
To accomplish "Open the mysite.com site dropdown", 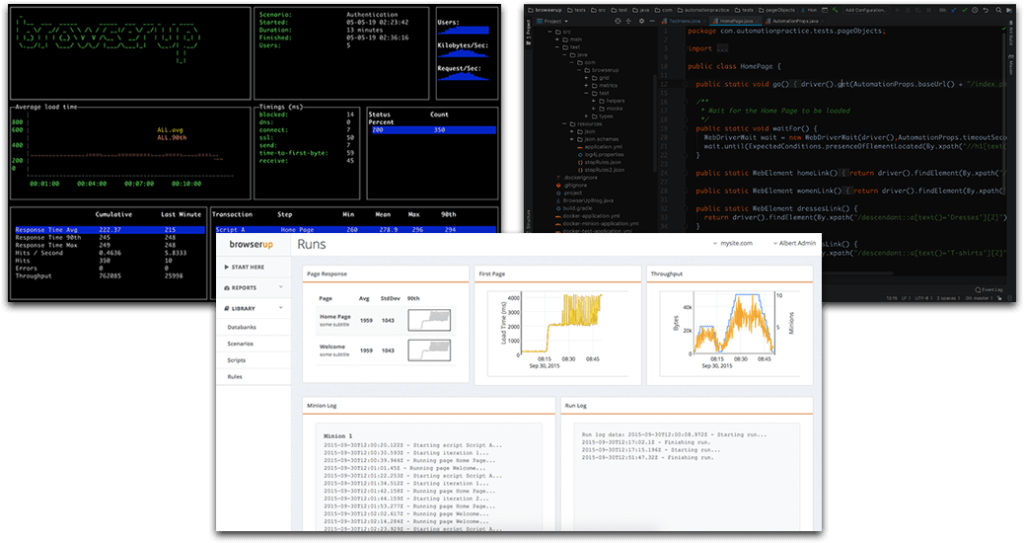I will click(733, 243).
